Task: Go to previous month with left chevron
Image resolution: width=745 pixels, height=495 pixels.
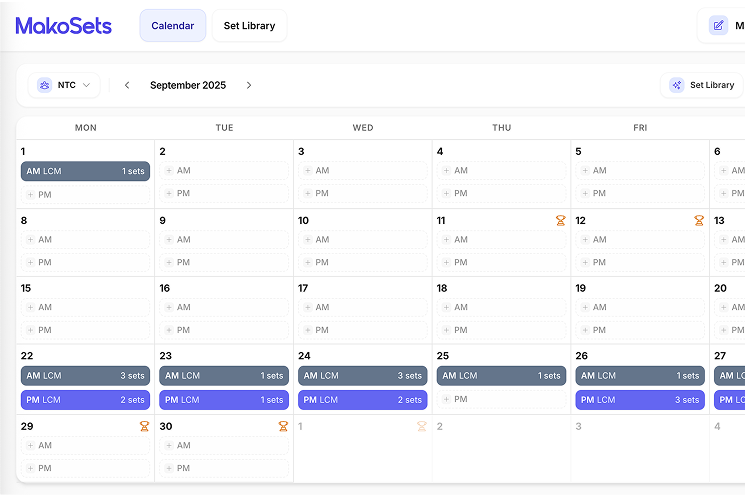Action: click(x=127, y=86)
